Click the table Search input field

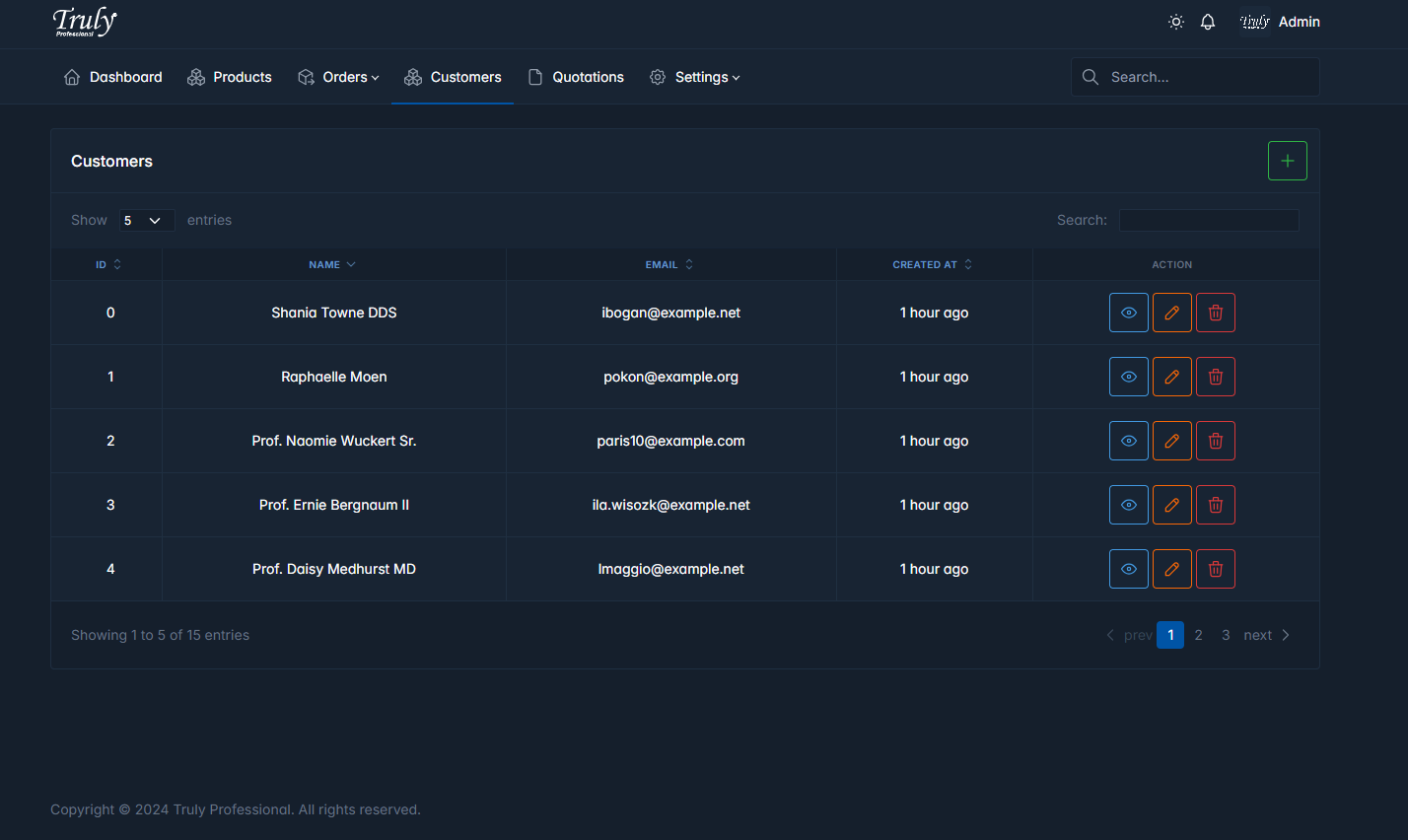(1208, 220)
